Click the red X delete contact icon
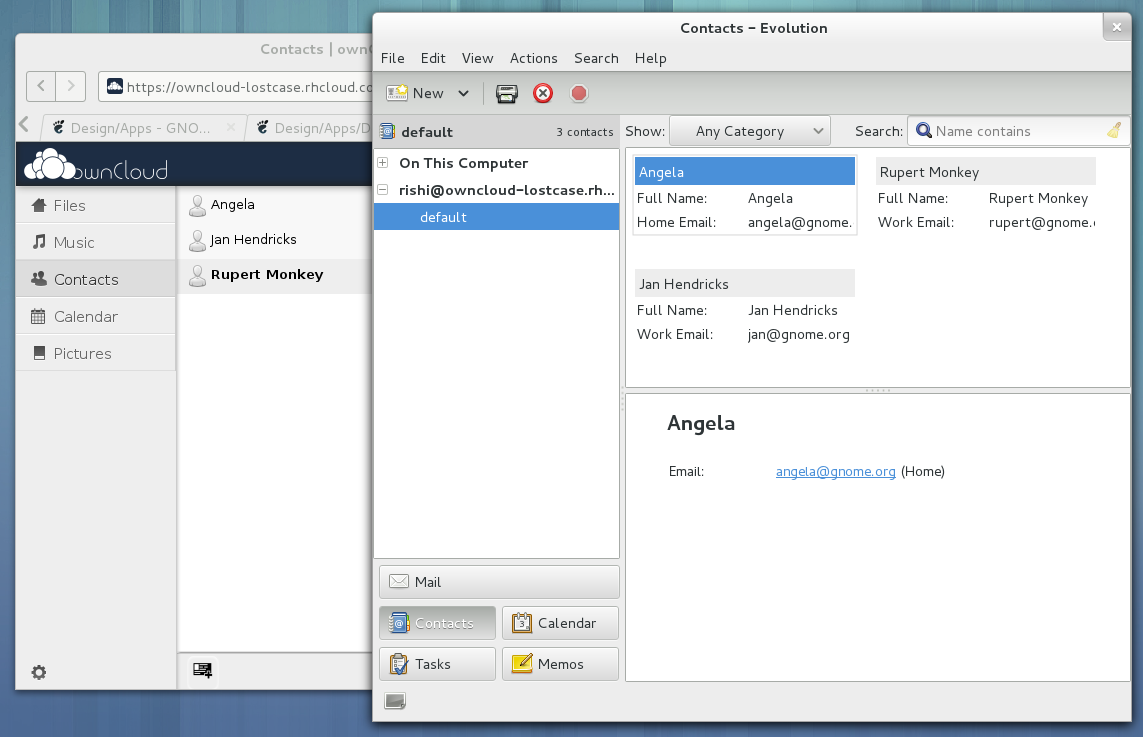 pos(543,93)
